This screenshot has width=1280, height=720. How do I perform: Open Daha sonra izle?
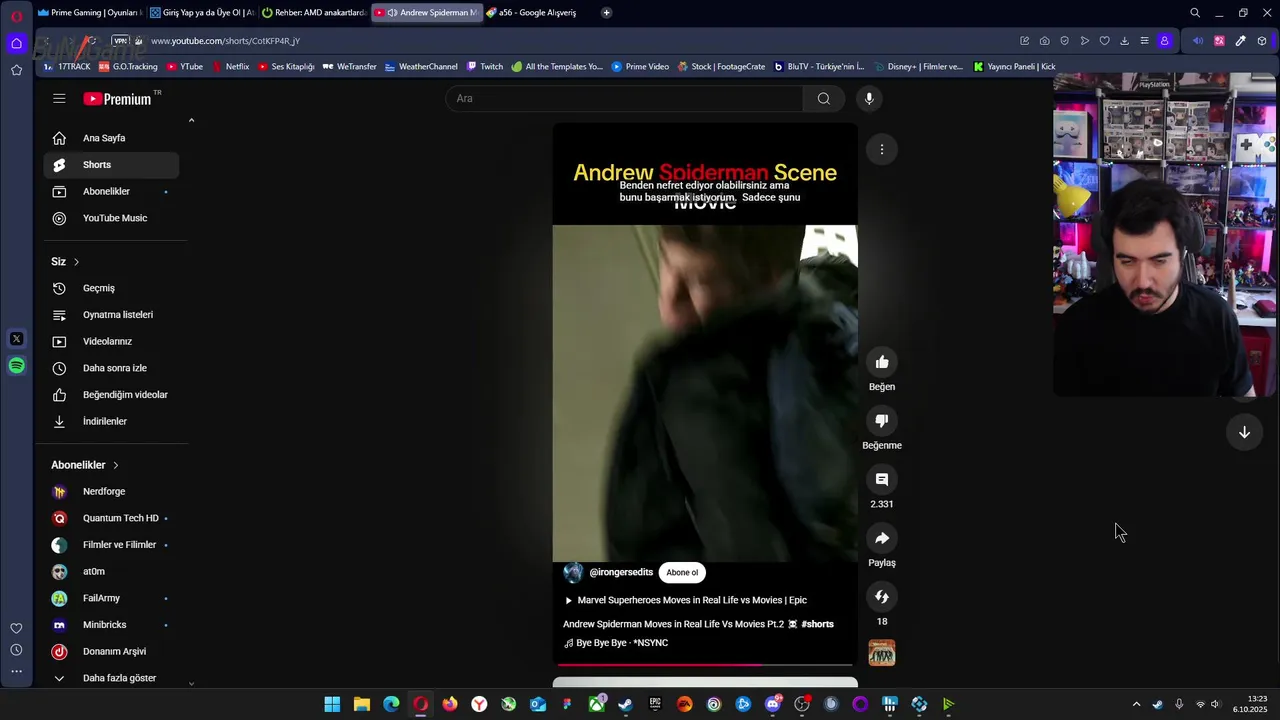point(111,368)
